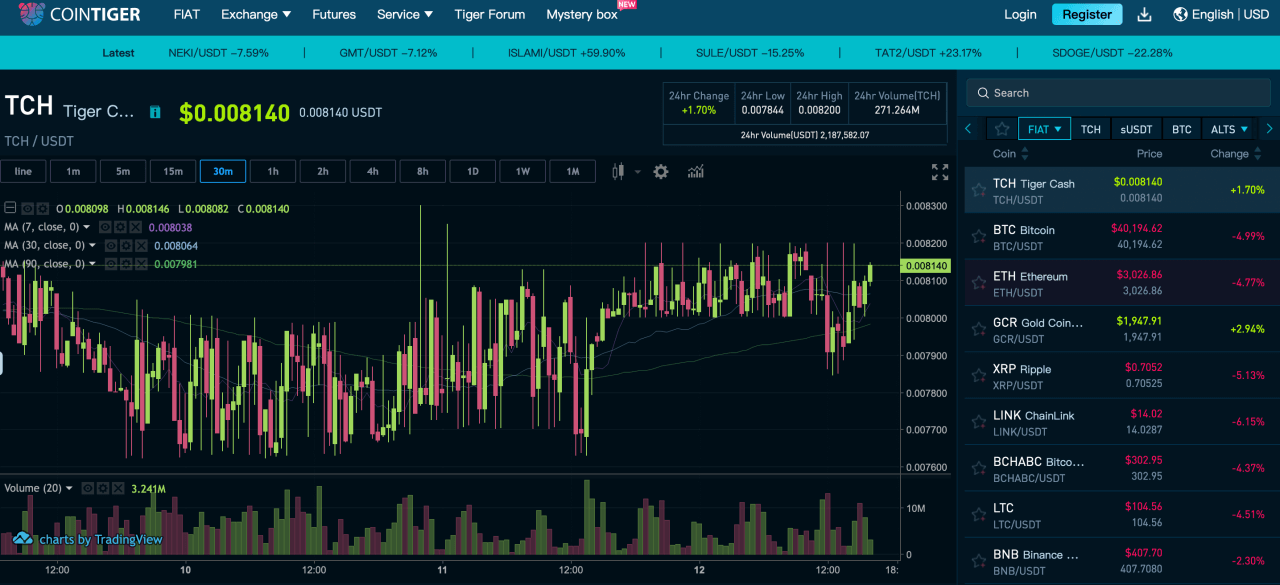Open chart settings gear in toolbar
Image resolution: width=1280 pixels, height=585 pixels.
[661, 172]
